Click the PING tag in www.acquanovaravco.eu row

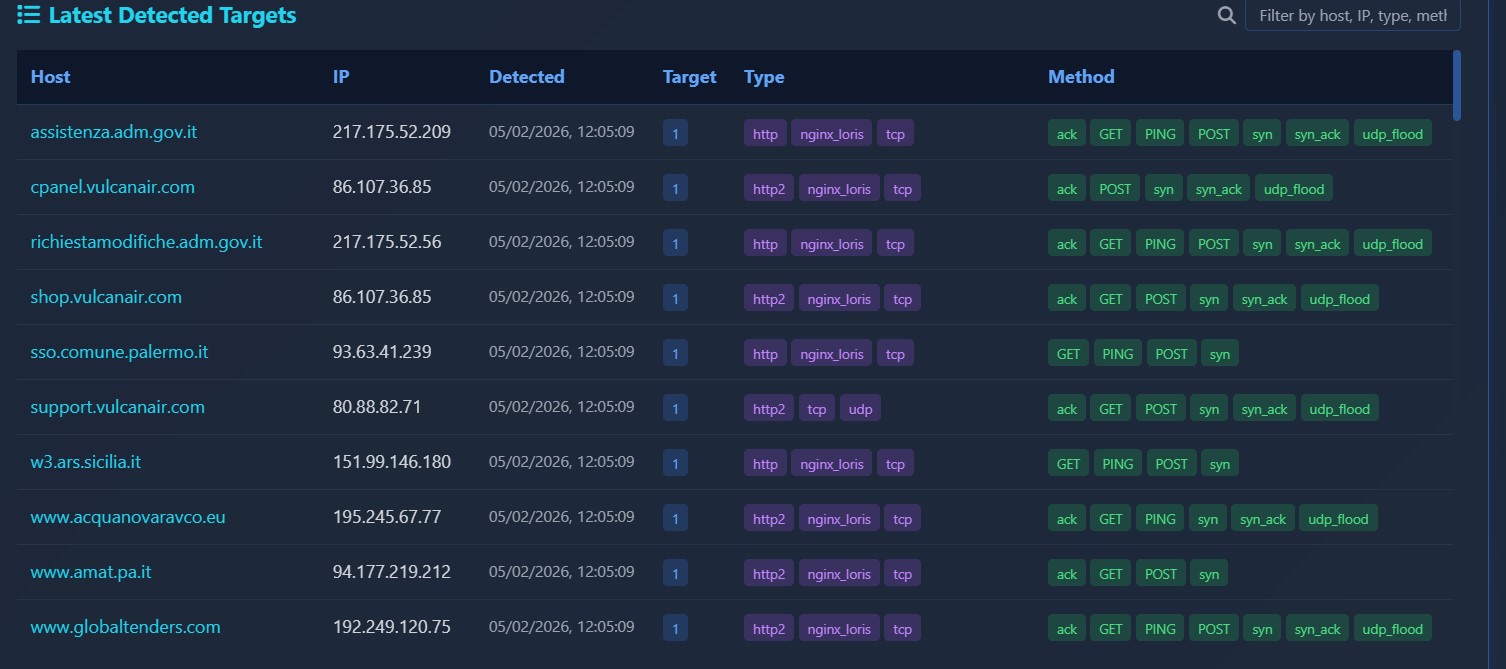pyautogui.click(x=1160, y=518)
